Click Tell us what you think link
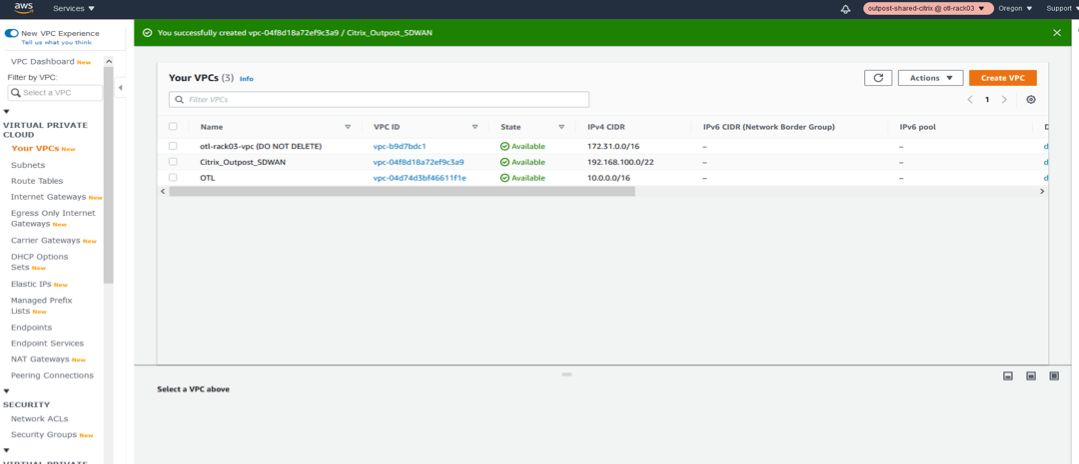This screenshot has height=464, width=1079. [56, 42]
